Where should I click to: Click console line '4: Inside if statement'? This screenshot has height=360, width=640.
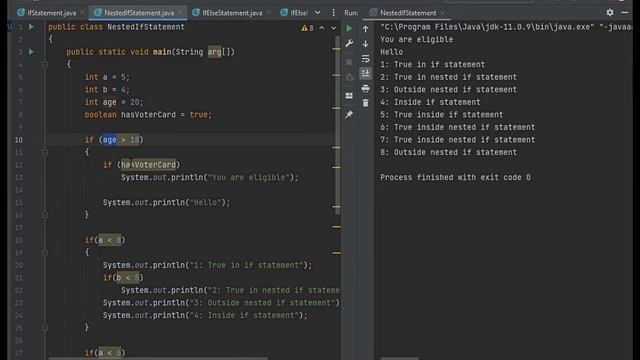430,102
